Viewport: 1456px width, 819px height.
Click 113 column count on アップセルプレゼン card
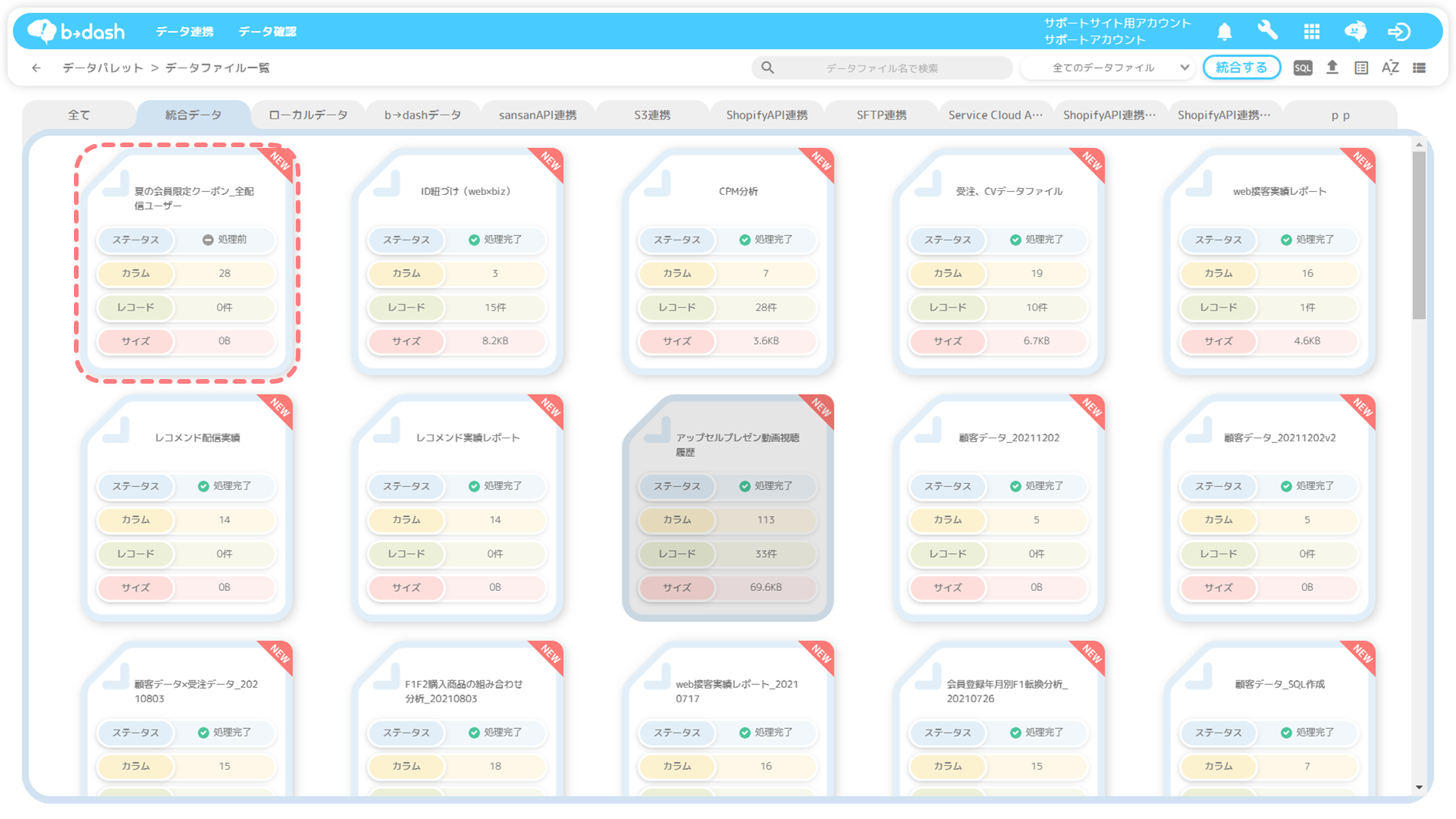coord(766,520)
